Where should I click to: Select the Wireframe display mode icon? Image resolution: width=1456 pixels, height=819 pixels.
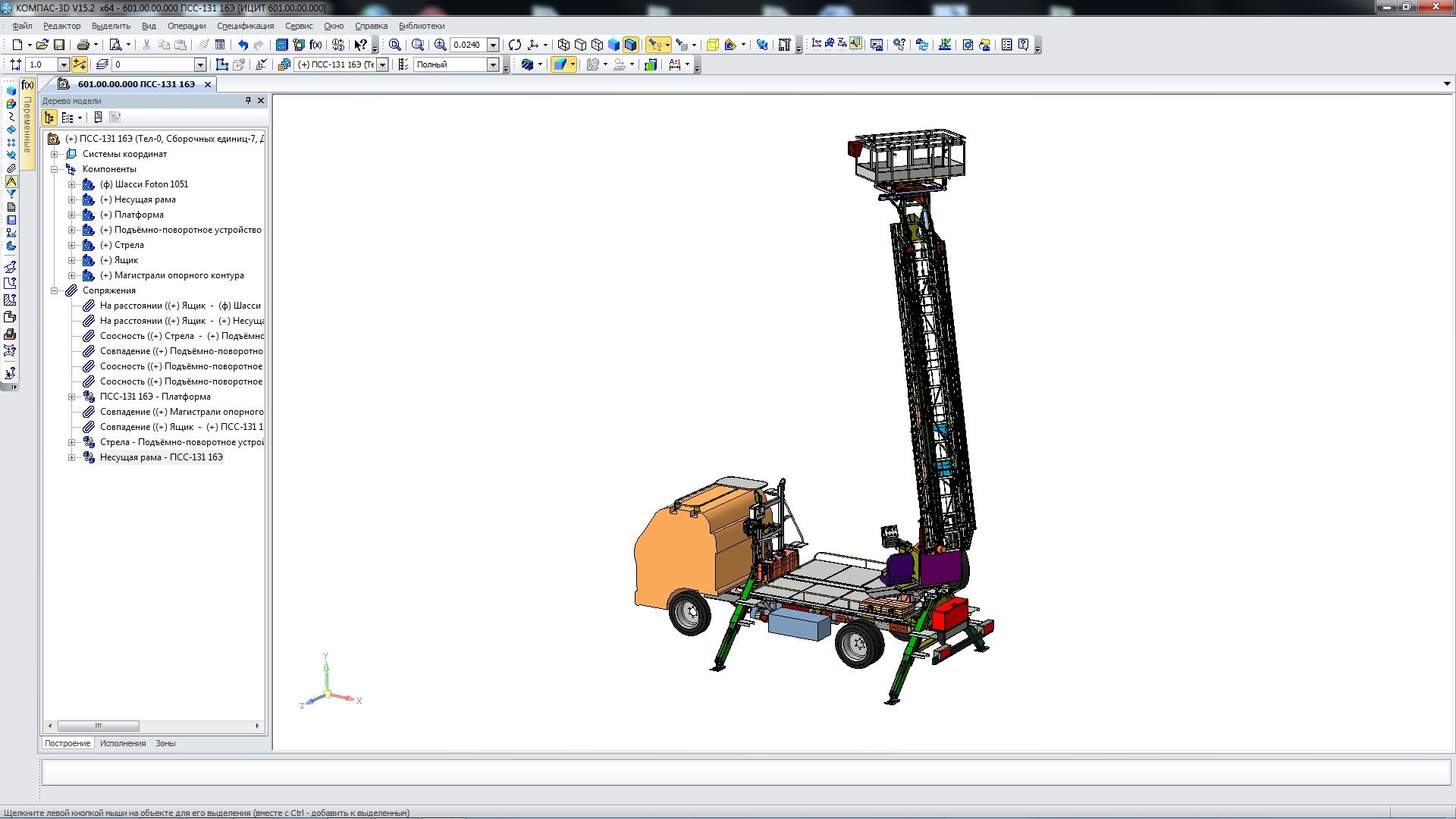(x=563, y=45)
